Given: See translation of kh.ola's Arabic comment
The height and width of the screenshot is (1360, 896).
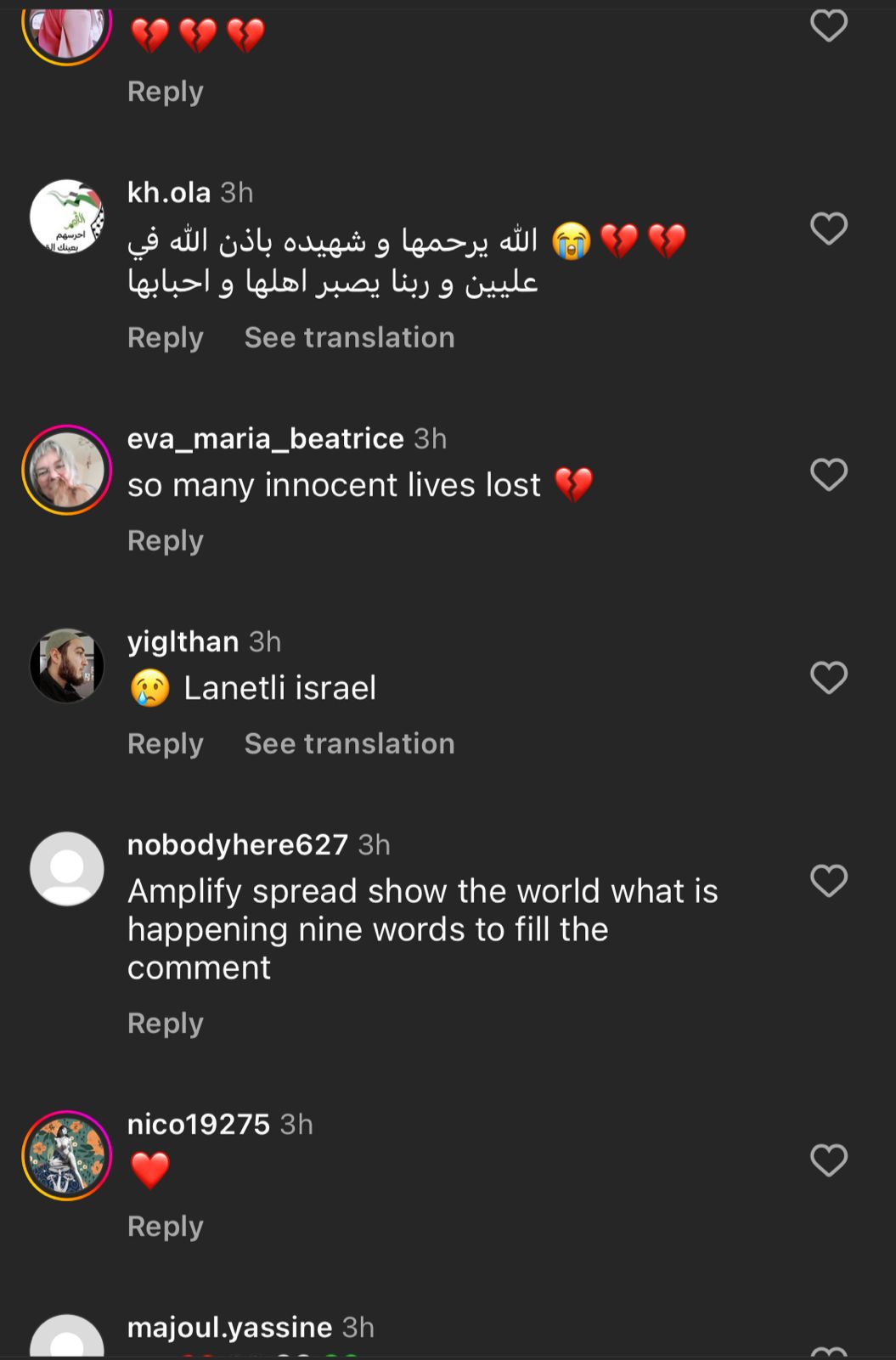Looking at the screenshot, I should 349,337.
